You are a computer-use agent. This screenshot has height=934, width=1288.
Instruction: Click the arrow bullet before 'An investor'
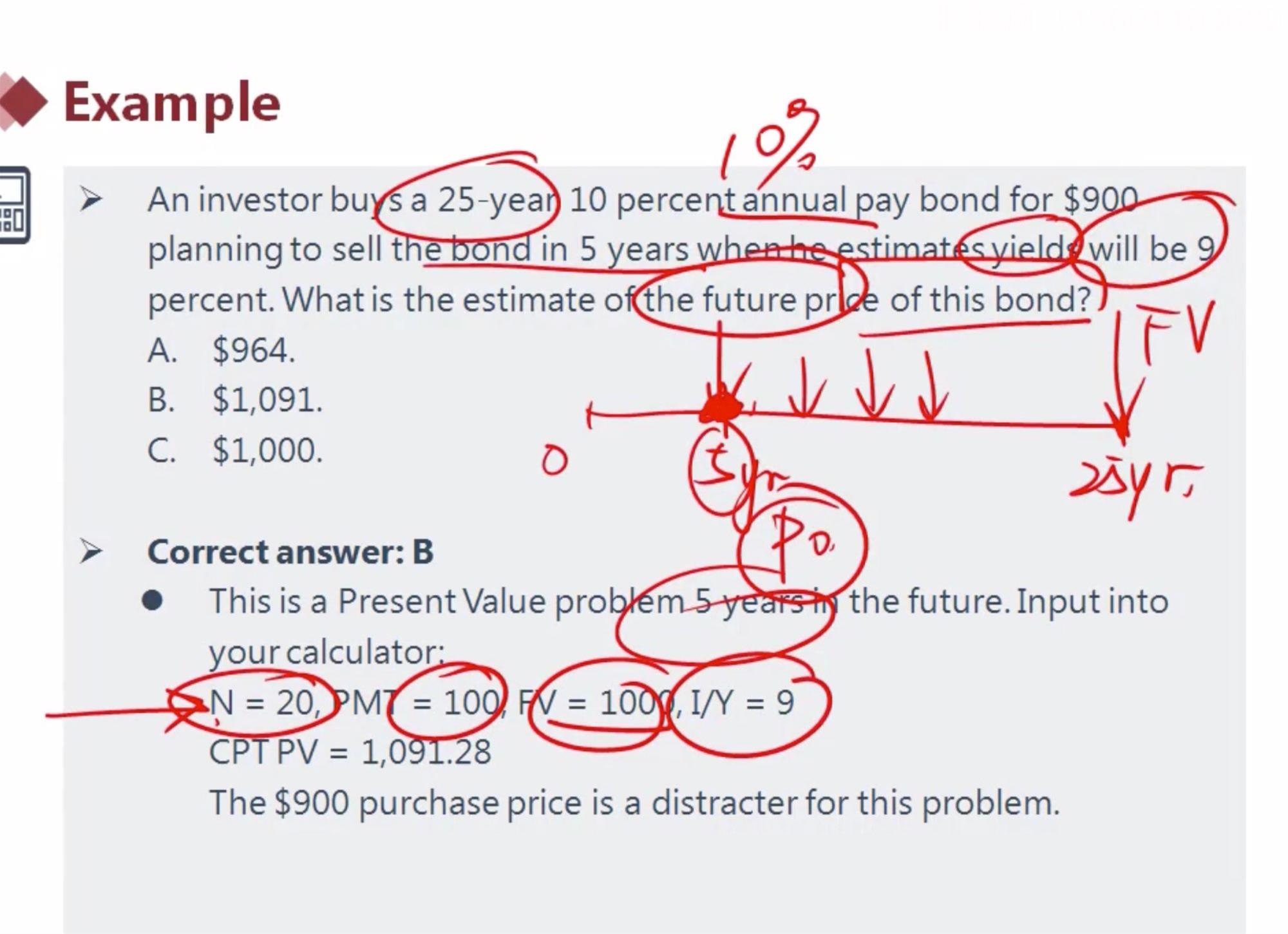coord(91,199)
